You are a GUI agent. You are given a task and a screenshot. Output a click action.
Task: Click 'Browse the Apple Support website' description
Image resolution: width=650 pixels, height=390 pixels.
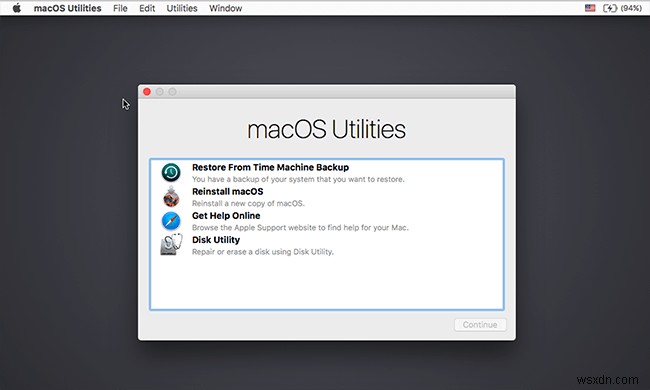click(300, 228)
